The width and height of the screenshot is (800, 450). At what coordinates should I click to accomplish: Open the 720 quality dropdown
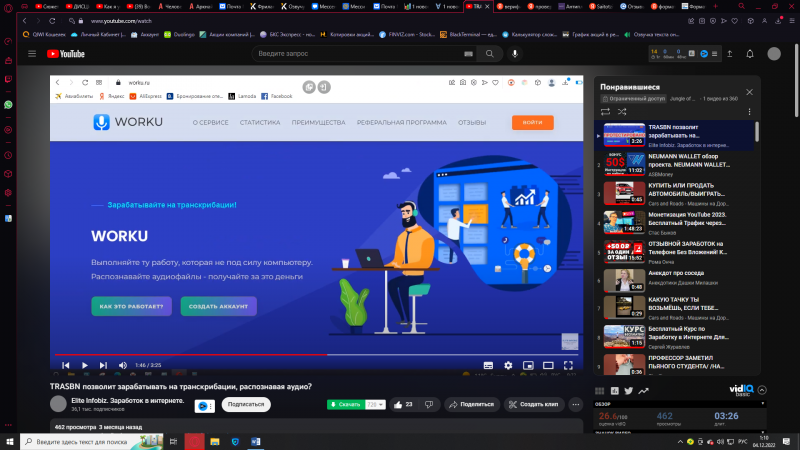click(x=375, y=404)
